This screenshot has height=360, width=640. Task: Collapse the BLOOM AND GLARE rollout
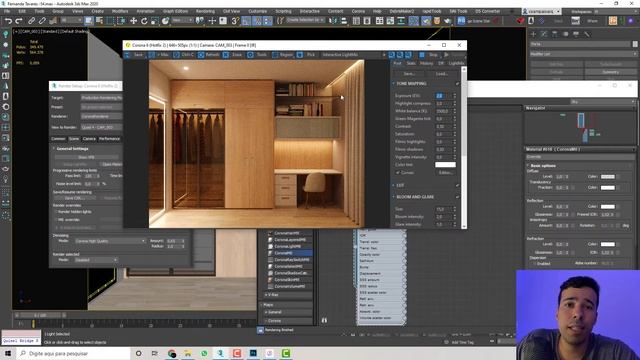pyautogui.click(x=415, y=197)
